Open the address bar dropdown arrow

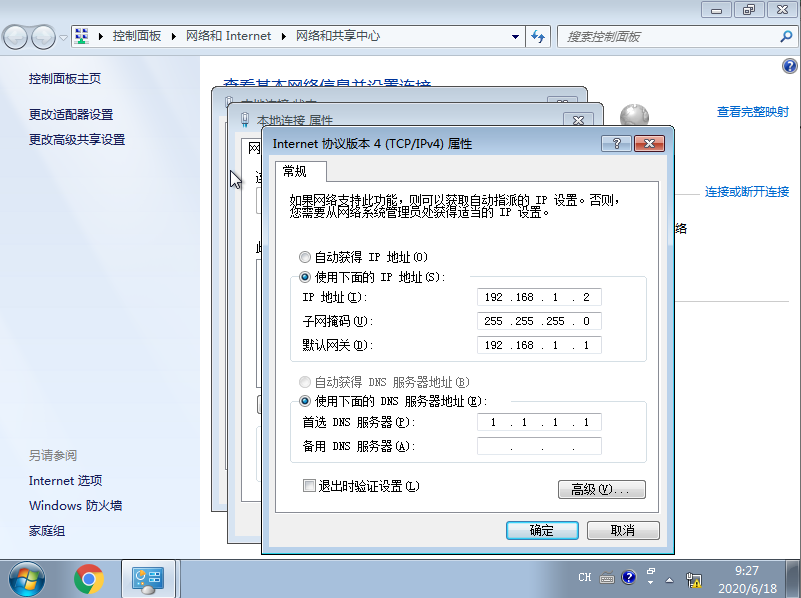pyautogui.click(x=515, y=36)
